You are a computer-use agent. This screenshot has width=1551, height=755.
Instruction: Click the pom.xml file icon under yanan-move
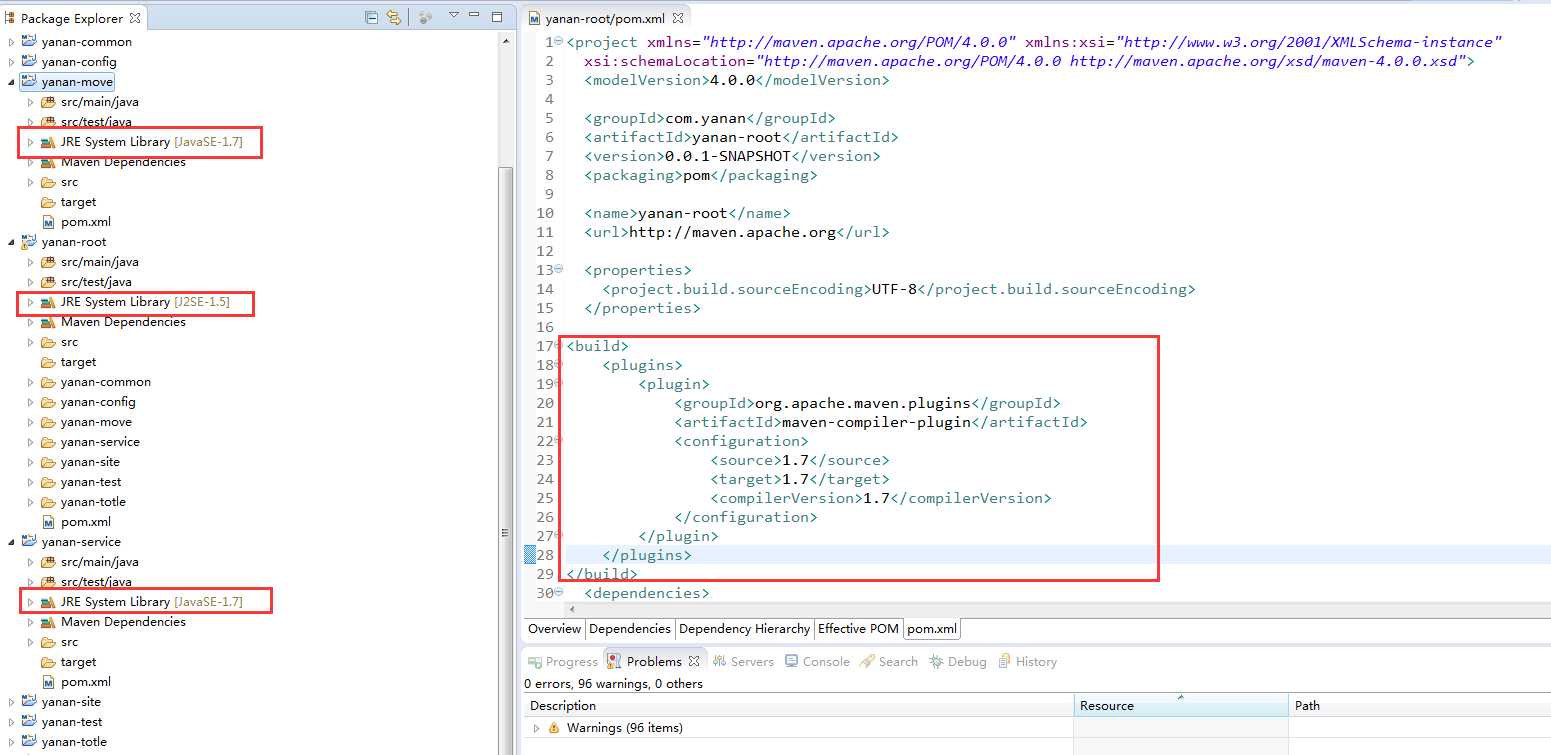click(x=48, y=222)
